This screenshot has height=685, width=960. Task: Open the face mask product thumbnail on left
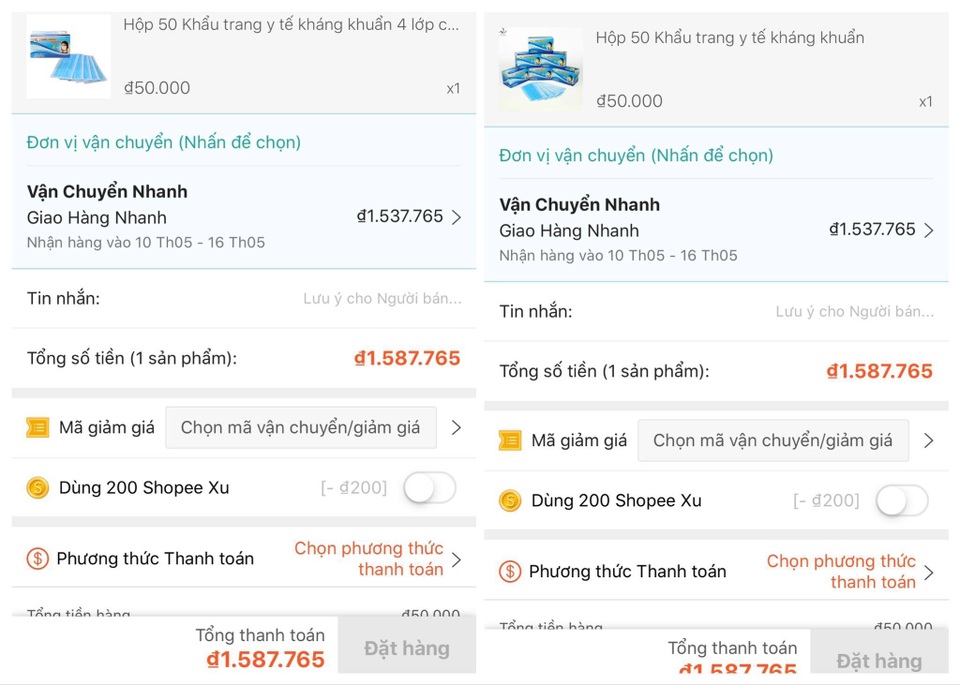coord(68,56)
